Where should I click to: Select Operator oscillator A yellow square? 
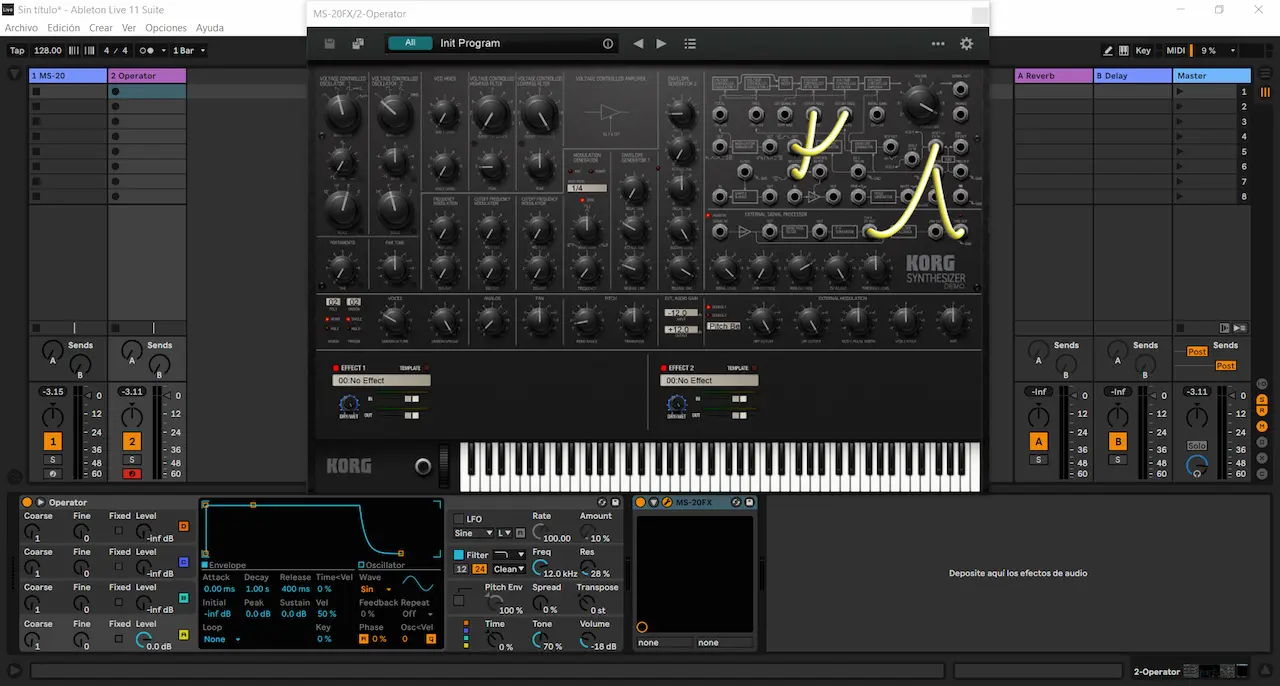click(x=183, y=634)
